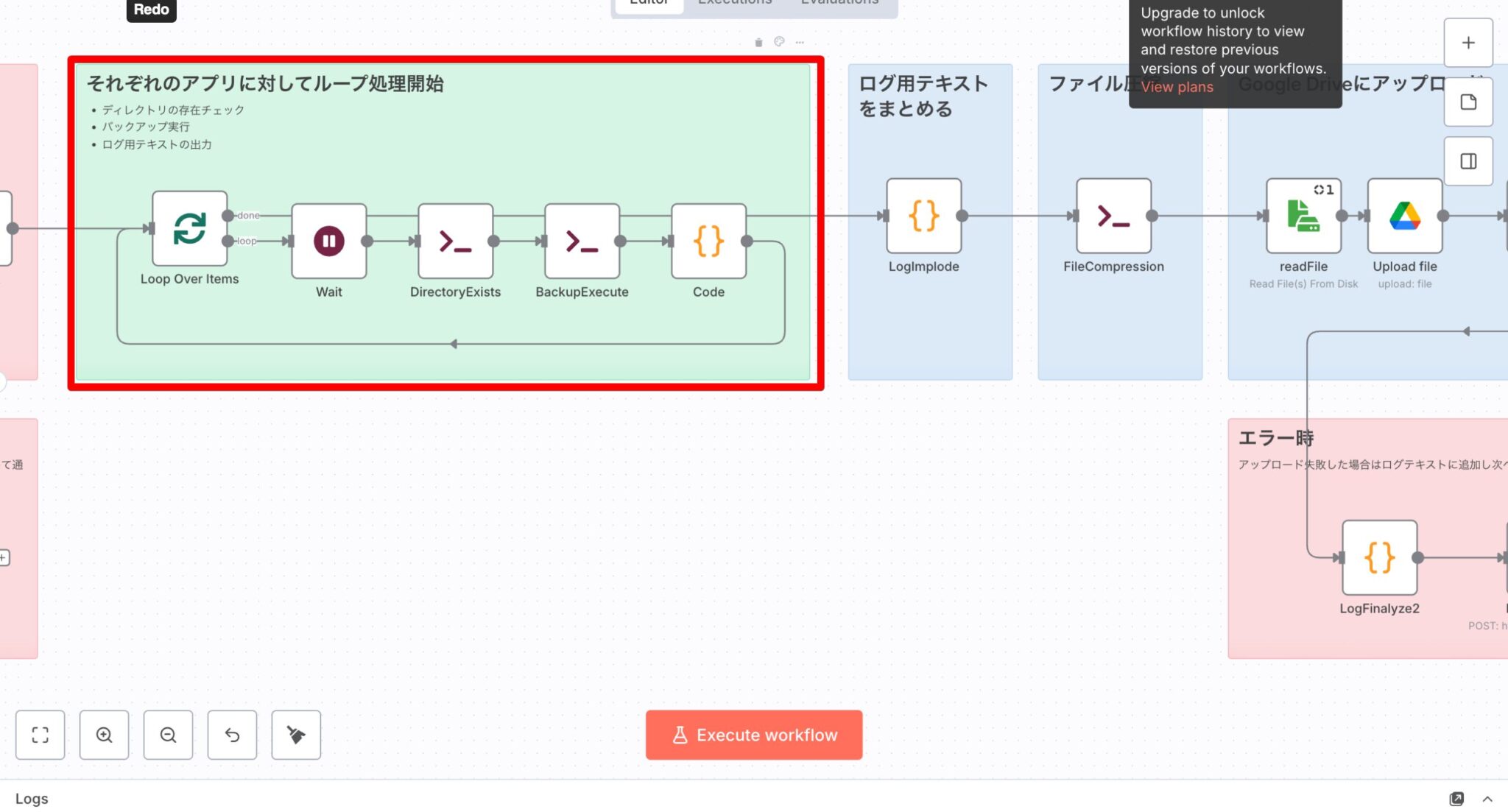Select the readFile node icon

click(1303, 216)
